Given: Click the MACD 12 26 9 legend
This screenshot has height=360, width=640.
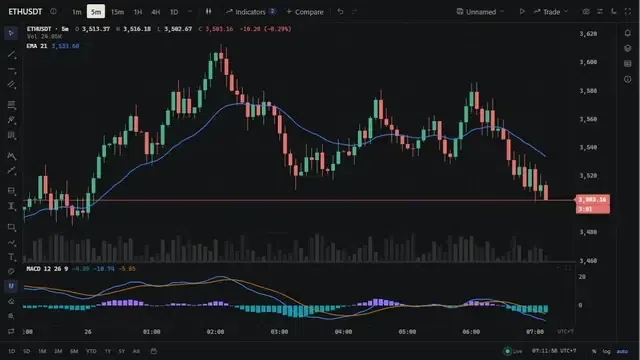Looking at the screenshot, I should pyautogui.click(x=81, y=269).
